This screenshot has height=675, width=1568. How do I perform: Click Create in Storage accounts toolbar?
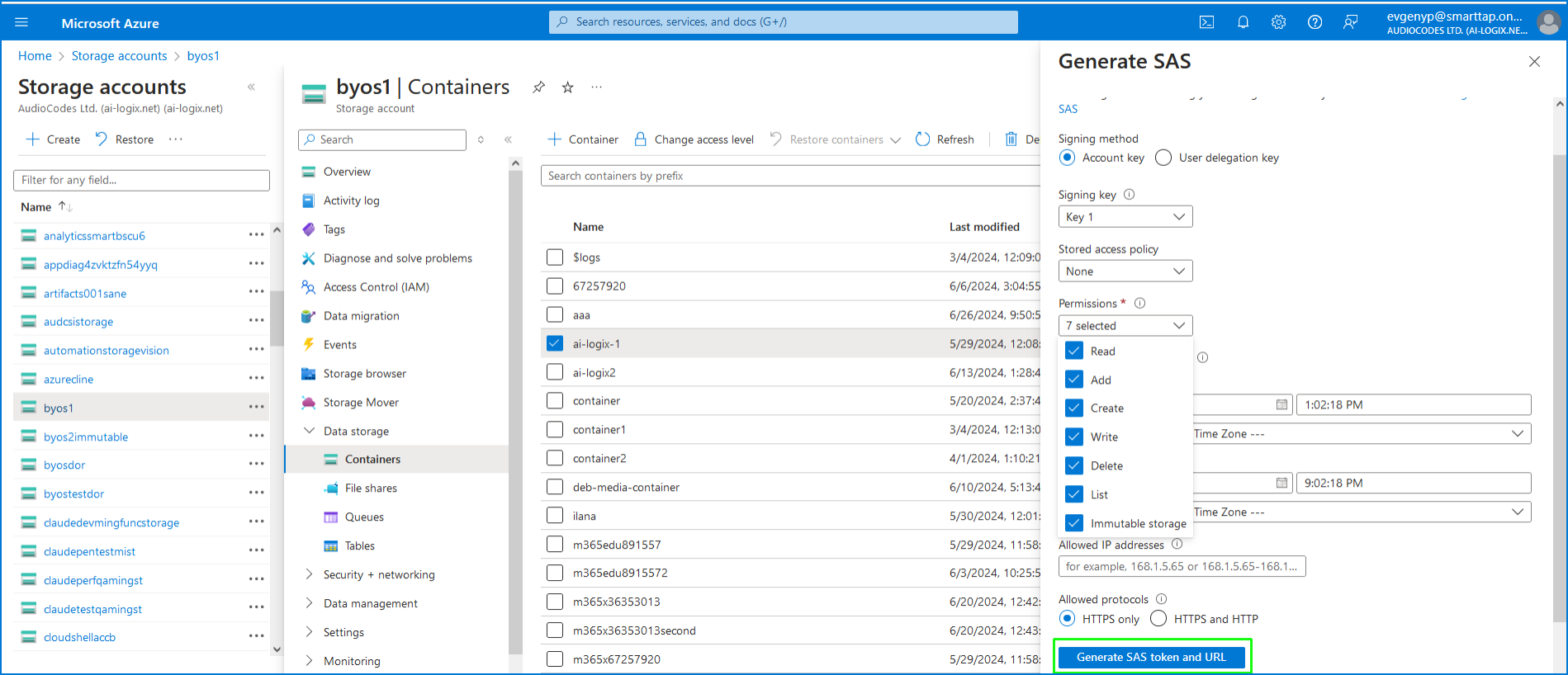tap(53, 139)
